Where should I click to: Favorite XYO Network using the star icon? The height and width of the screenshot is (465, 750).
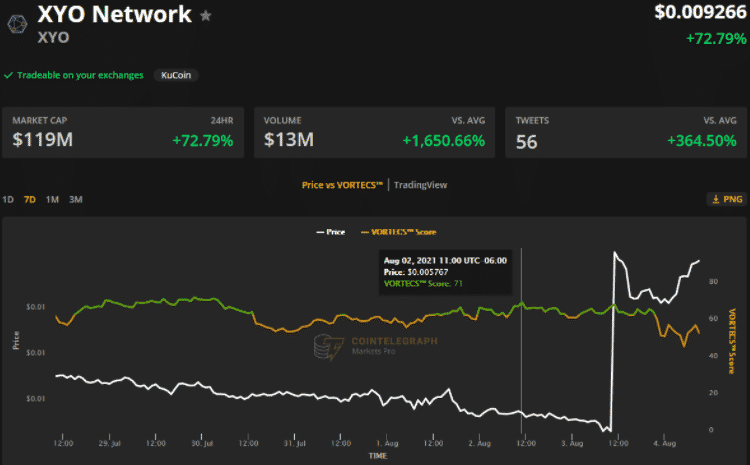click(206, 16)
